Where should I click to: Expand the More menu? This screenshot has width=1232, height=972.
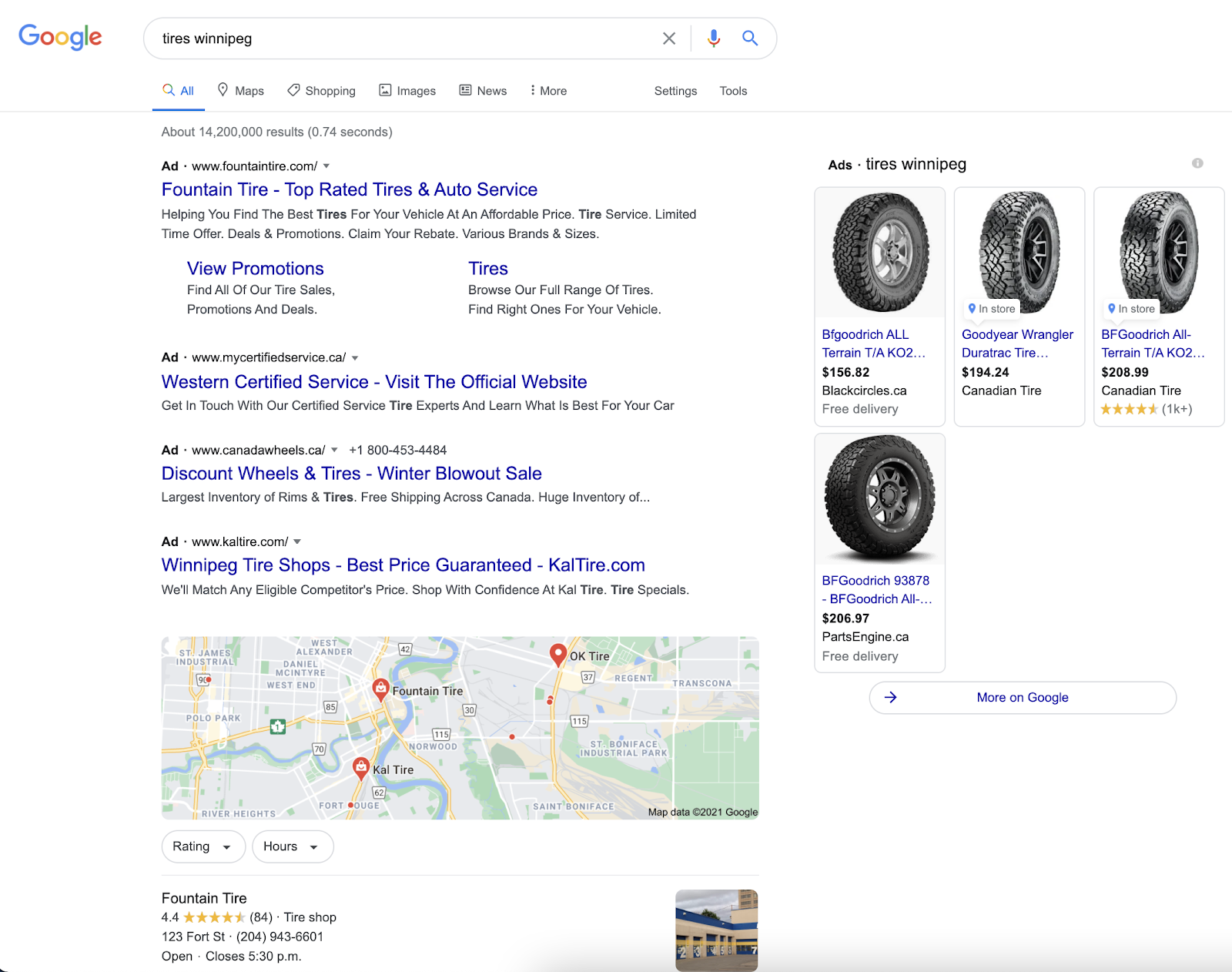pyautogui.click(x=548, y=91)
